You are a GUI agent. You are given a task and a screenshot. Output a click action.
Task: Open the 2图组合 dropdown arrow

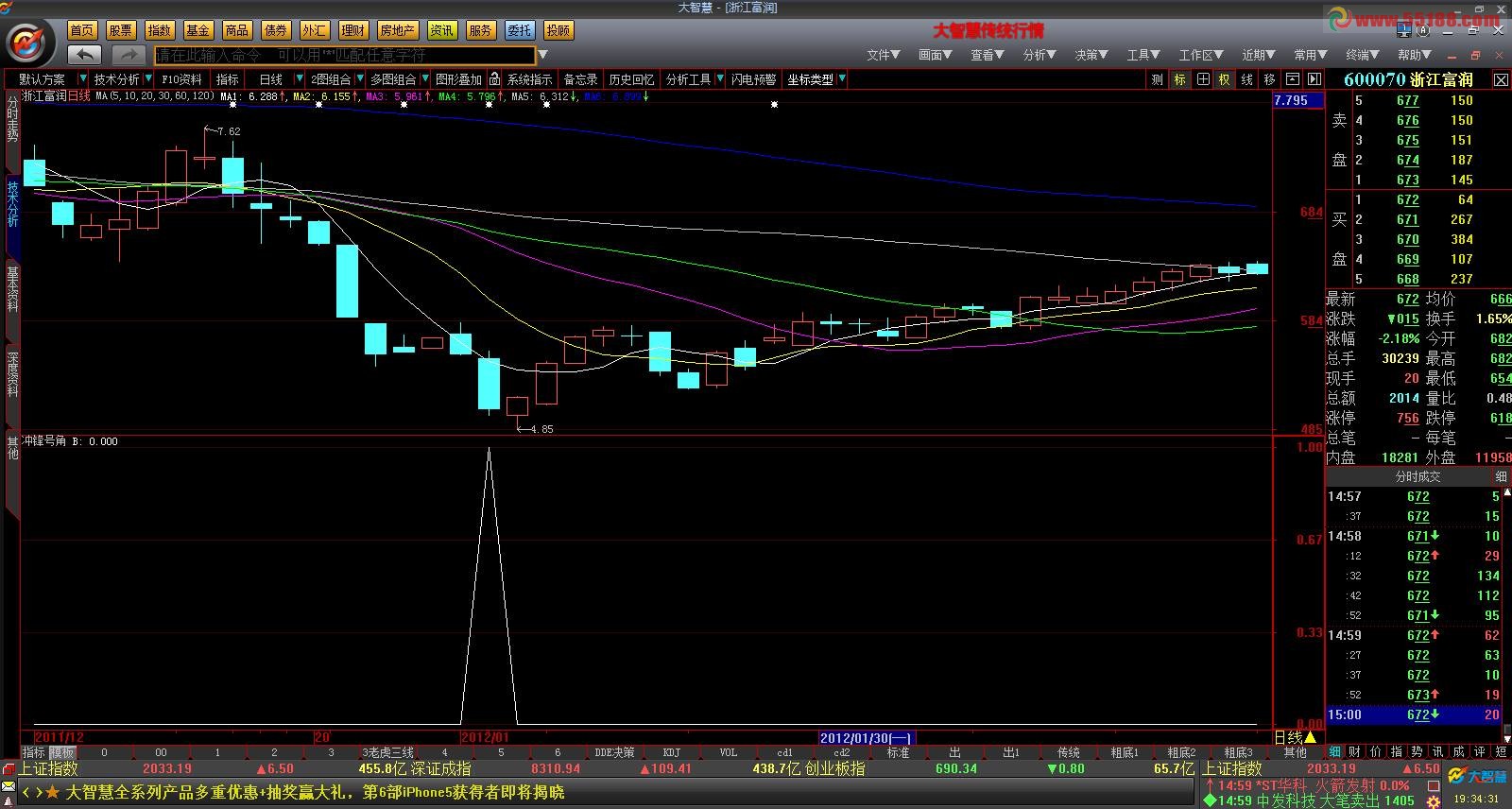click(358, 79)
